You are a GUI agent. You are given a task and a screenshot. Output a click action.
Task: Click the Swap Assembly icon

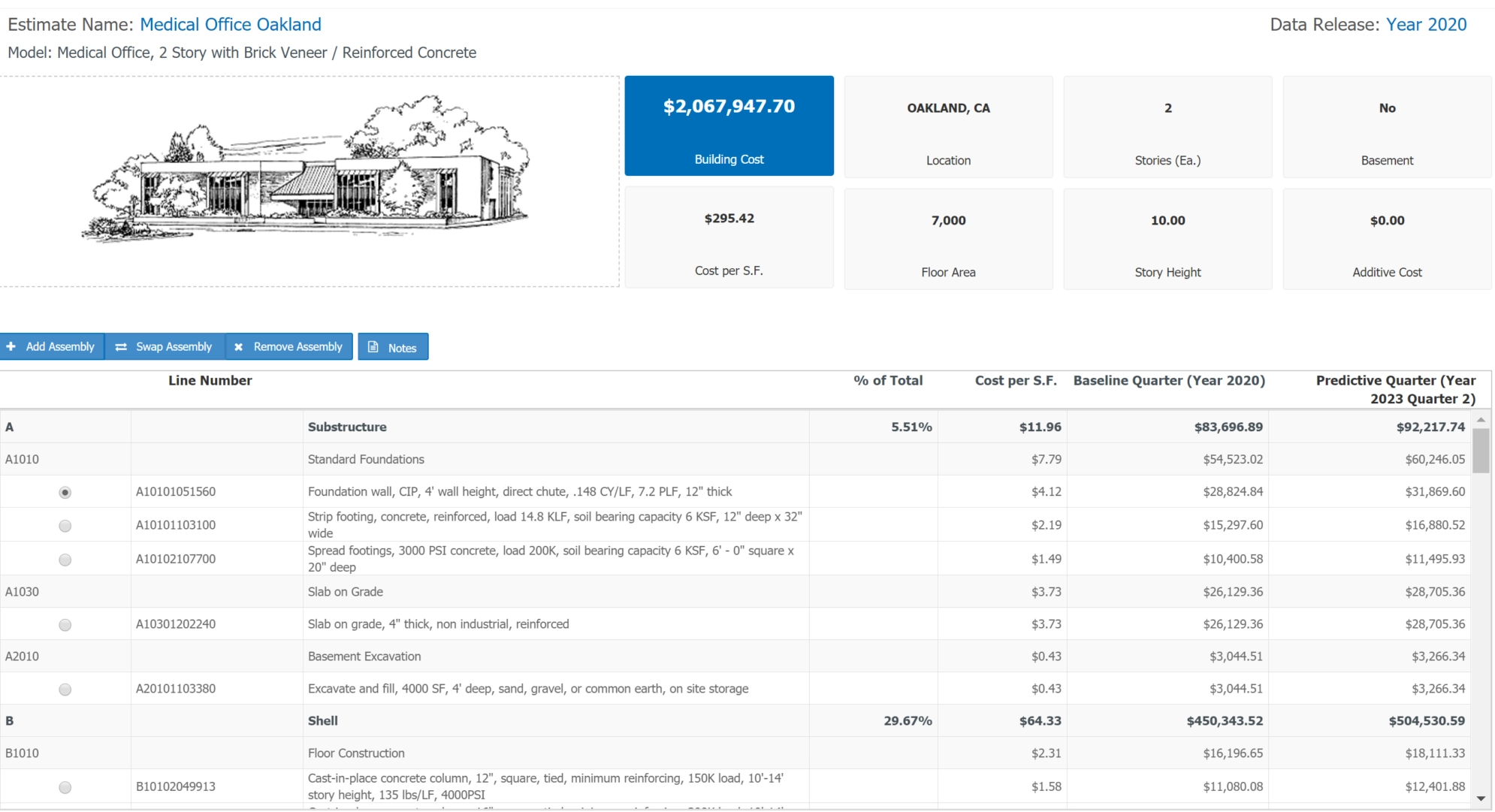click(x=120, y=347)
